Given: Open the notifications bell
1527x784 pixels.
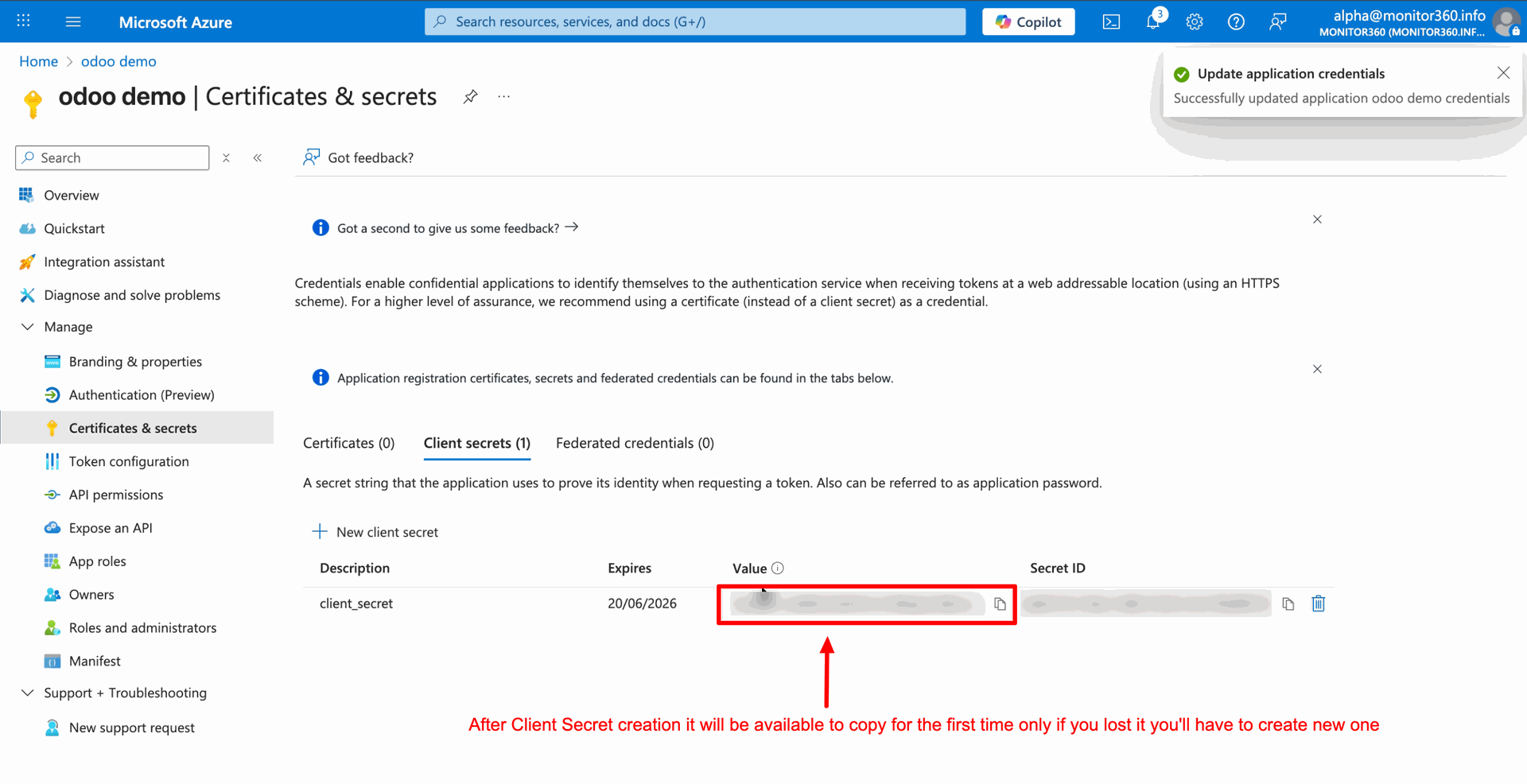Looking at the screenshot, I should [x=1153, y=21].
